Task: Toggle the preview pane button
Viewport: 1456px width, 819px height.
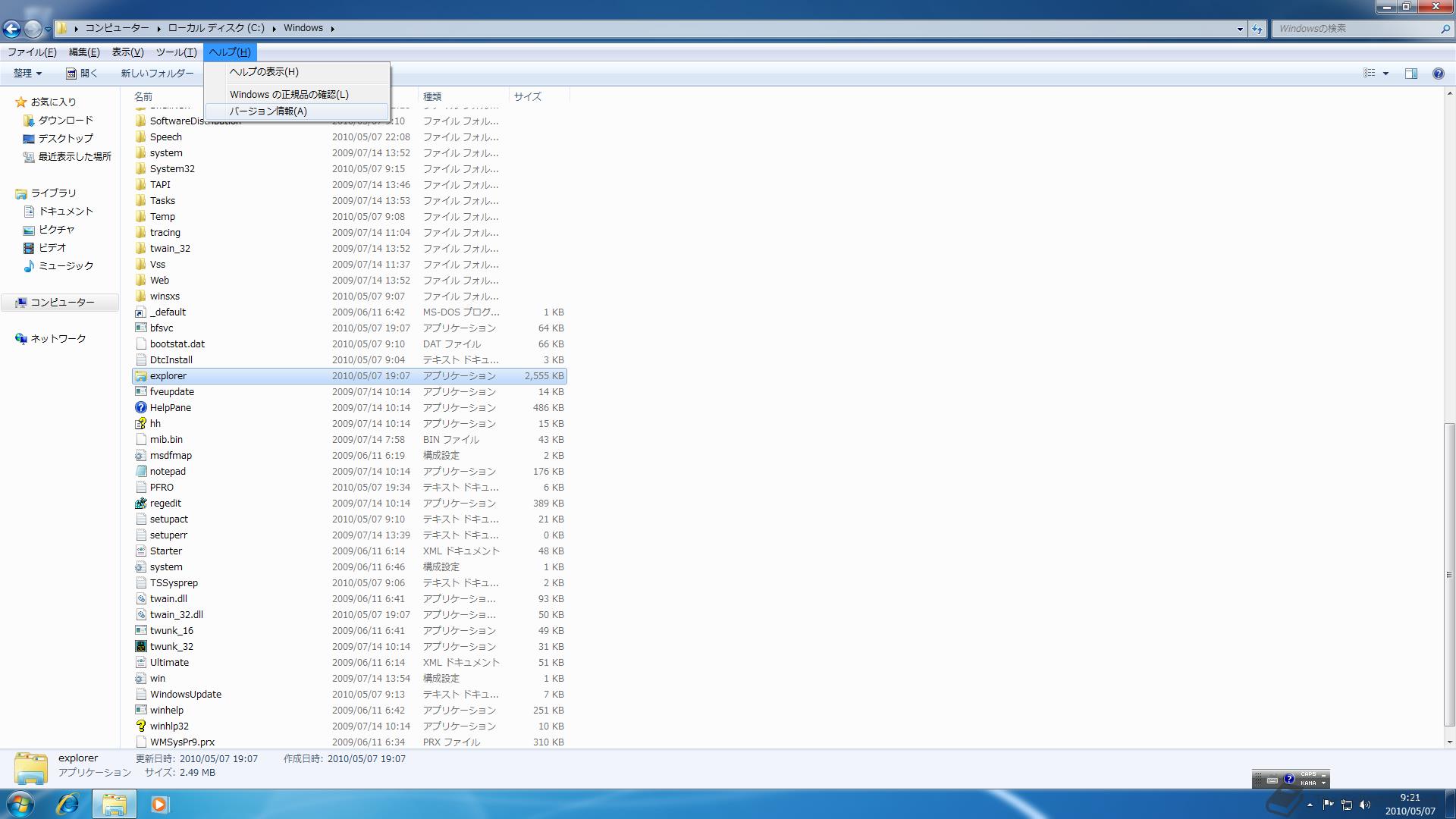Action: [1410, 74]
